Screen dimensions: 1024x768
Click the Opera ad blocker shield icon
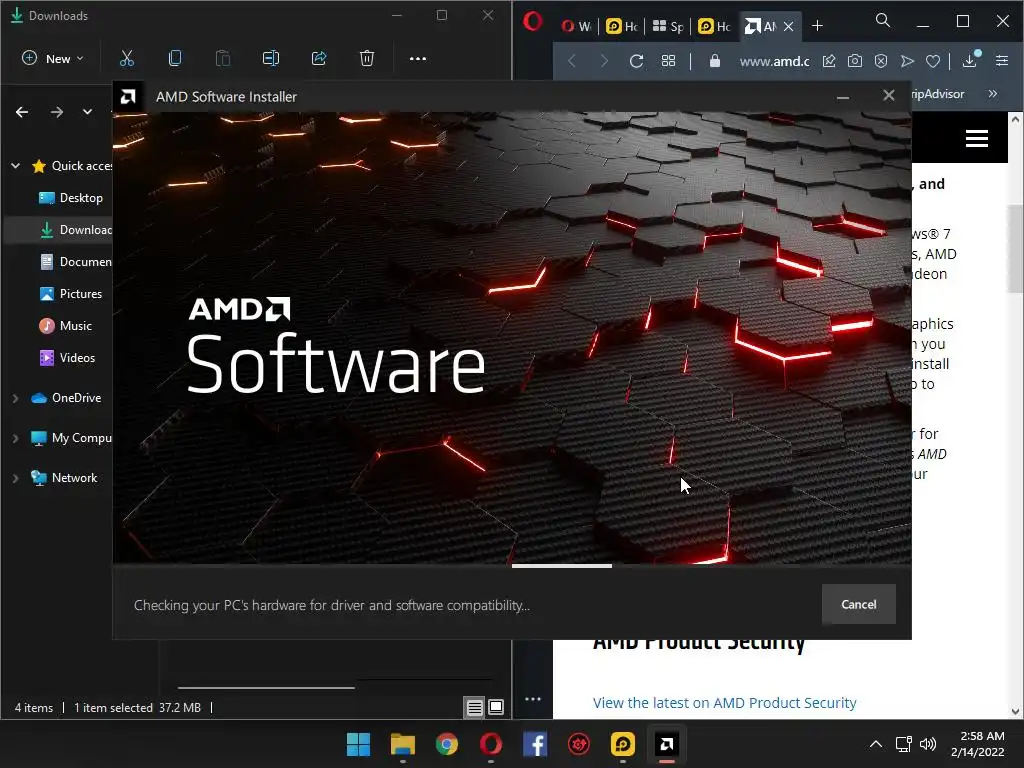(x=880, y=61)
